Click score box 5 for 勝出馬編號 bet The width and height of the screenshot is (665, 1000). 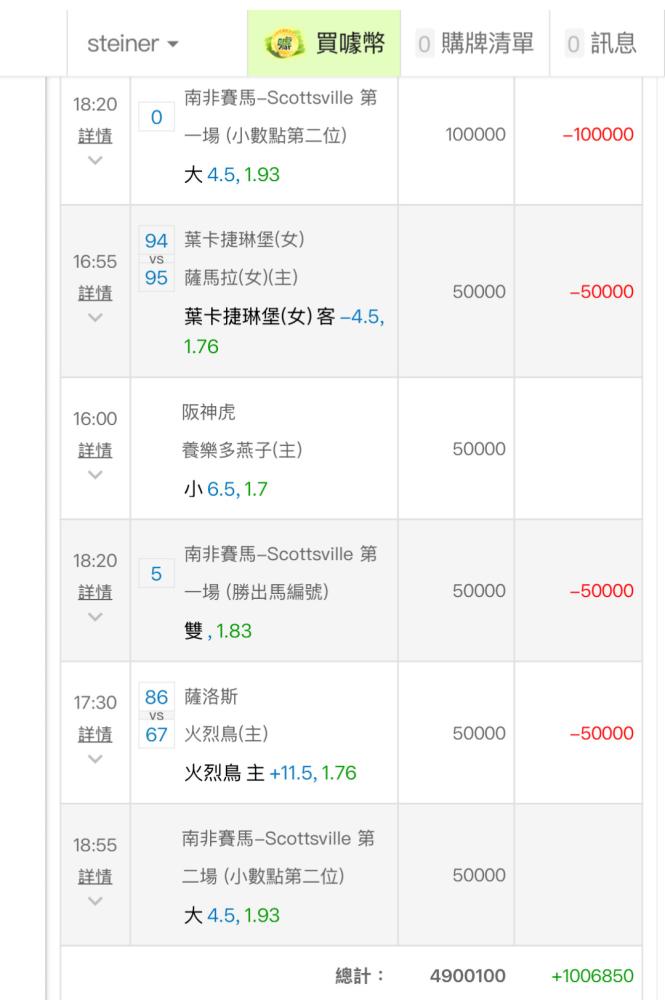tap(156, 574)
